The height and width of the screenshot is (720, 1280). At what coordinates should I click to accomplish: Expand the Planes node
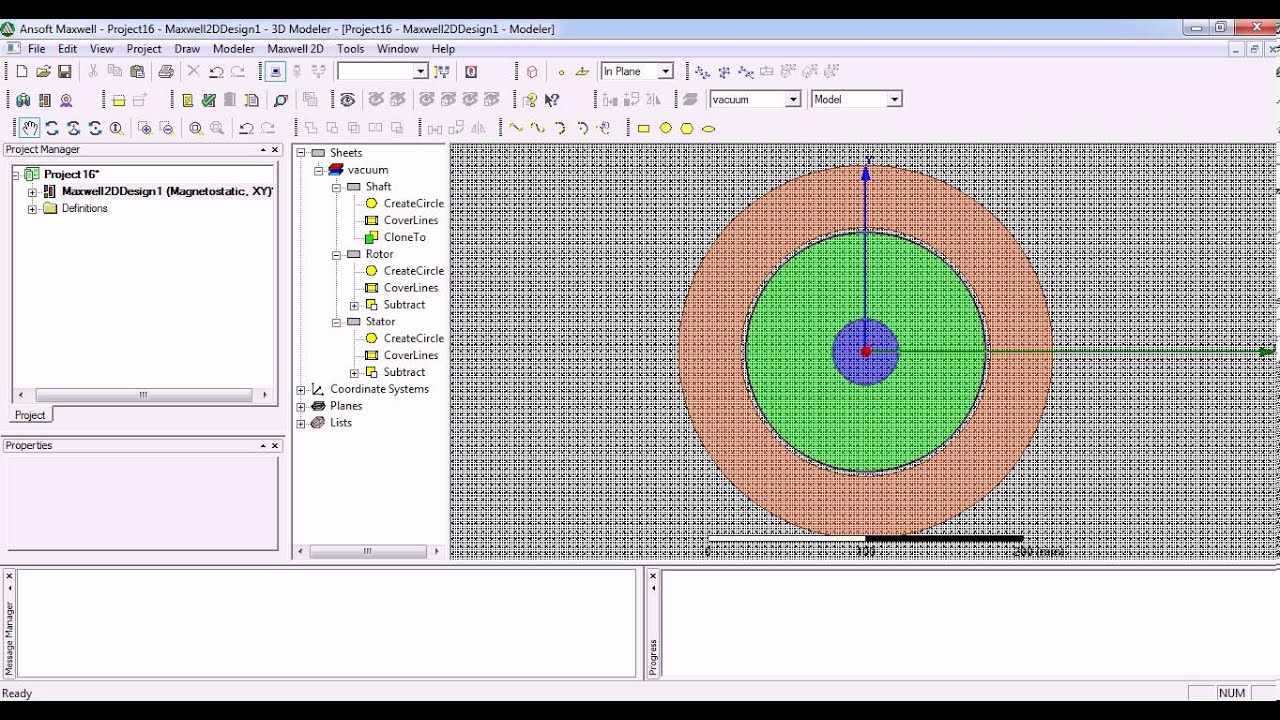pos(301,406)
